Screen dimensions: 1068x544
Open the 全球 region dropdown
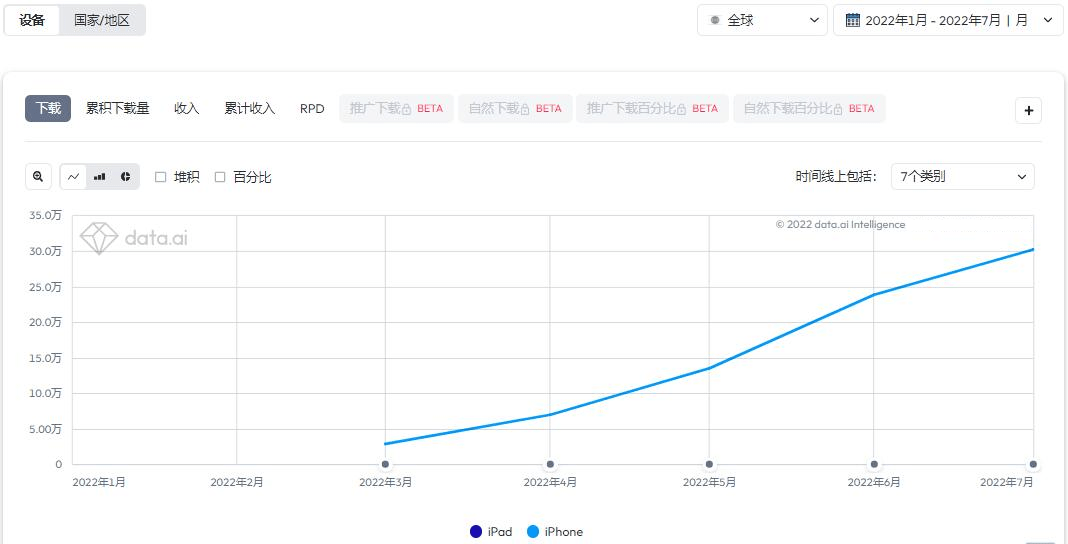pyautogui.click(x=762, y=20)
